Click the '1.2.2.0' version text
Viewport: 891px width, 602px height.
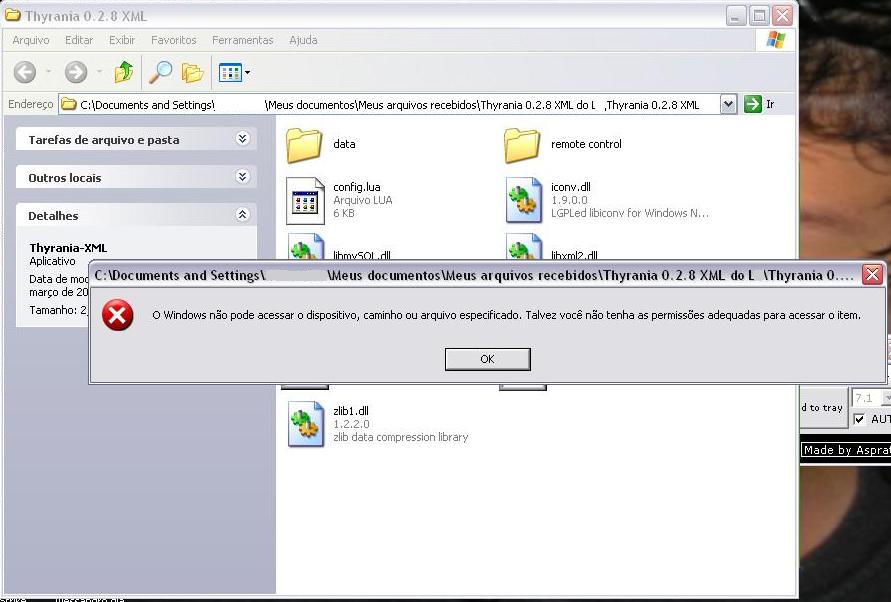[x=351, y=424]
